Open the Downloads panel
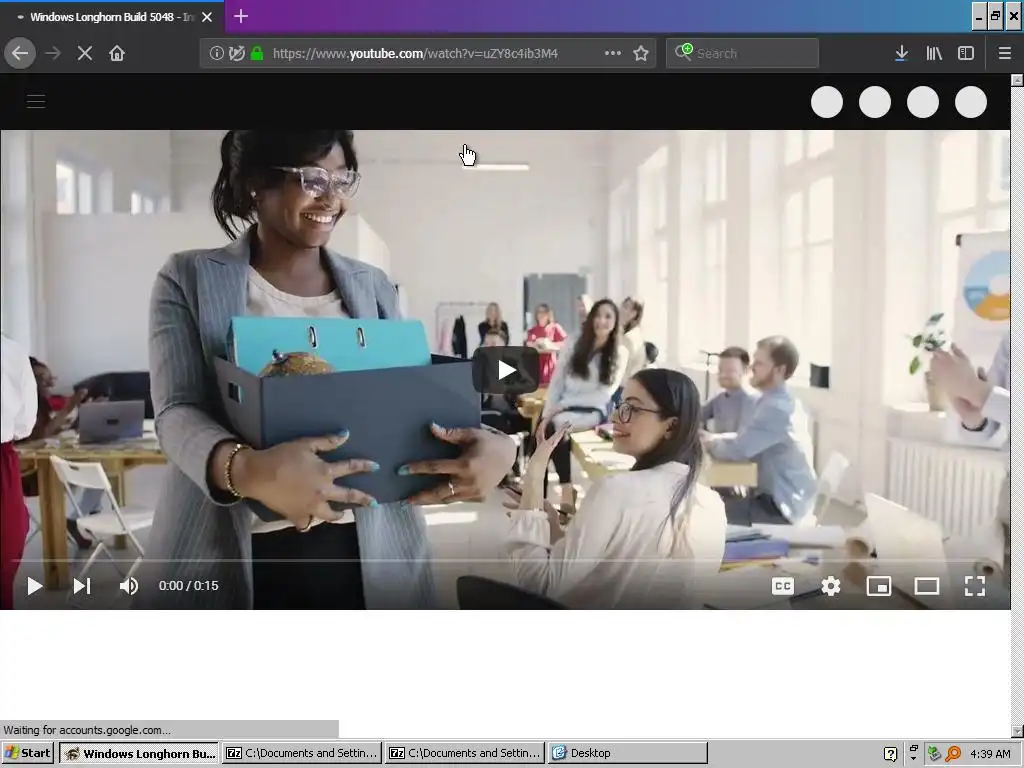The width and height of the screenshot is (1024, 768). click(x=901, y=53)
